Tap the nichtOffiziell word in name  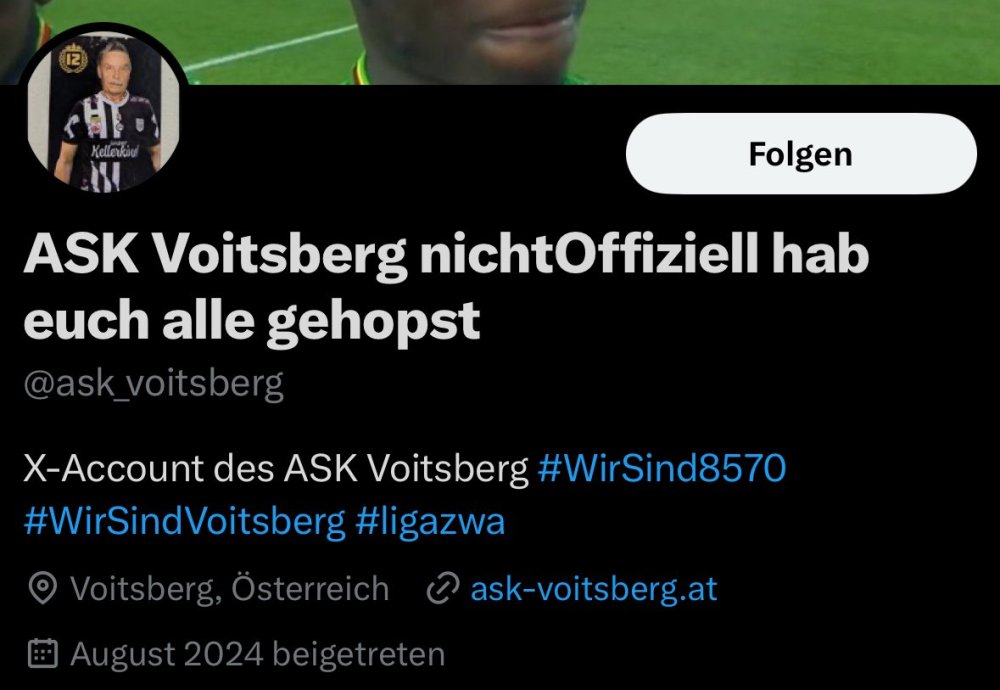pyautogui.click(x=589, y=254)
